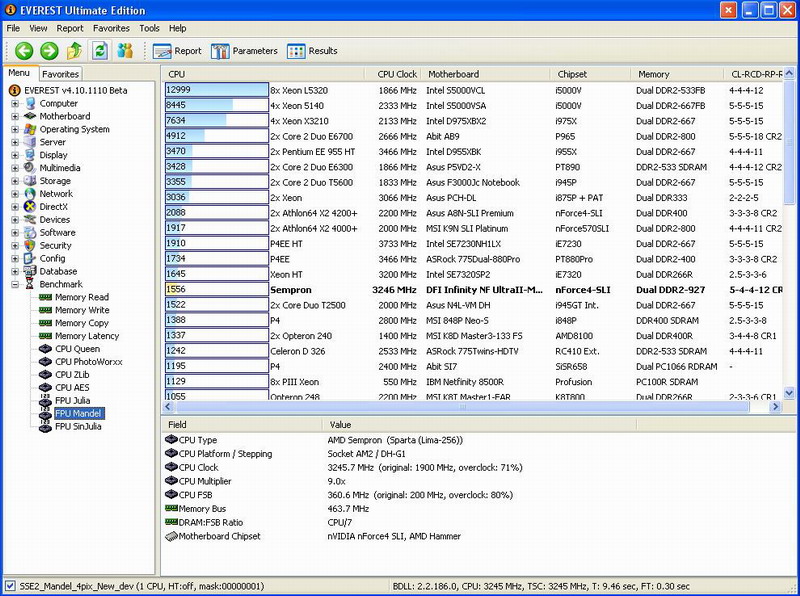The width and height of the screenshot is (800, 596).
Task: Open the File menu
Action: (x=13, y=29)
